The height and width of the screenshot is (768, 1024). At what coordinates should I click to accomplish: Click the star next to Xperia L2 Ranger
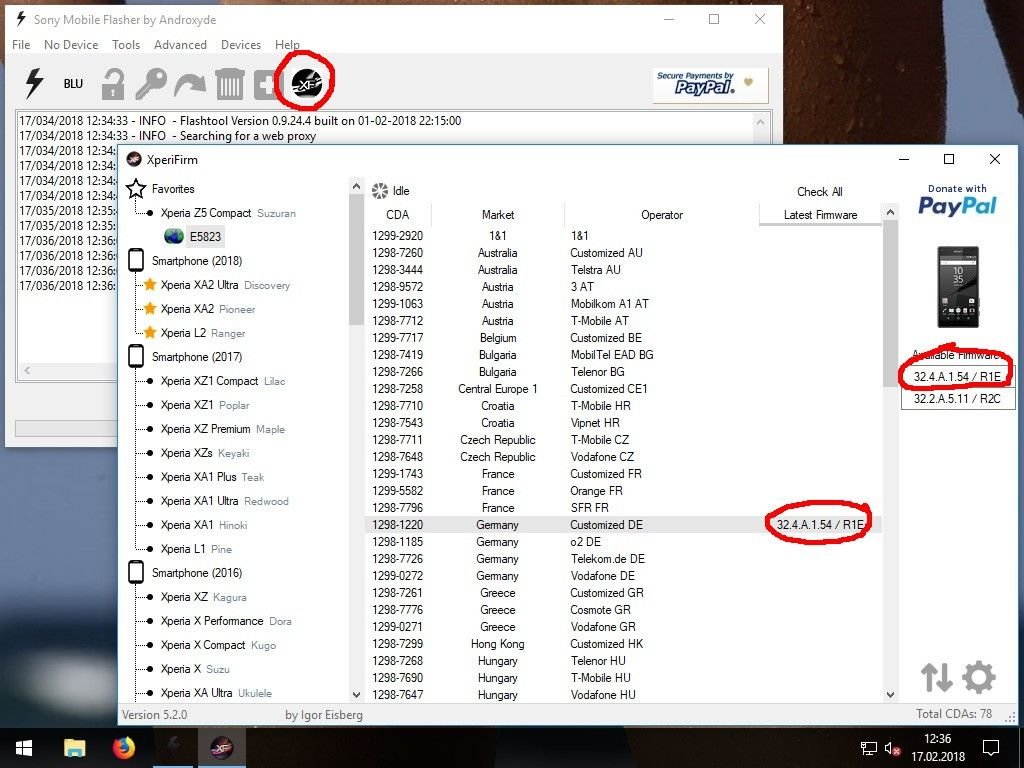(150, 333)
